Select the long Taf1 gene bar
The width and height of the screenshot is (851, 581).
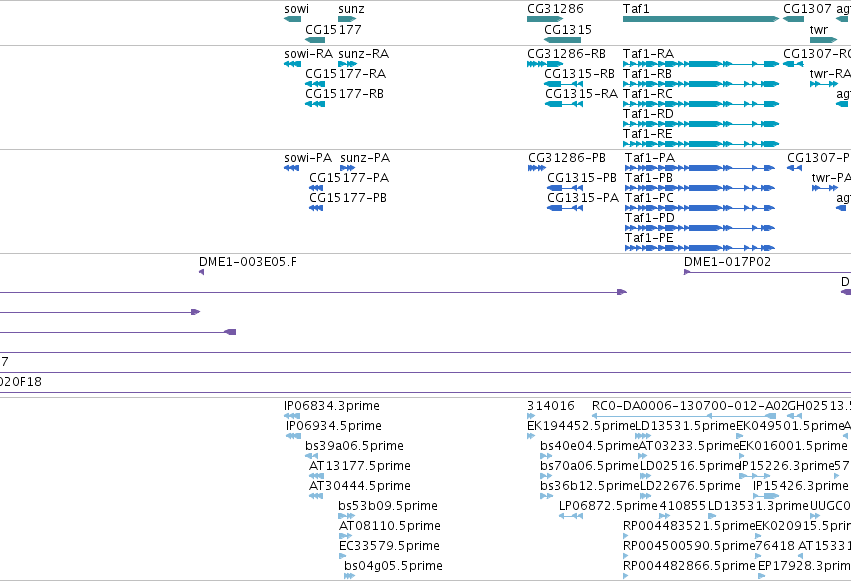[x=701, y=19]
